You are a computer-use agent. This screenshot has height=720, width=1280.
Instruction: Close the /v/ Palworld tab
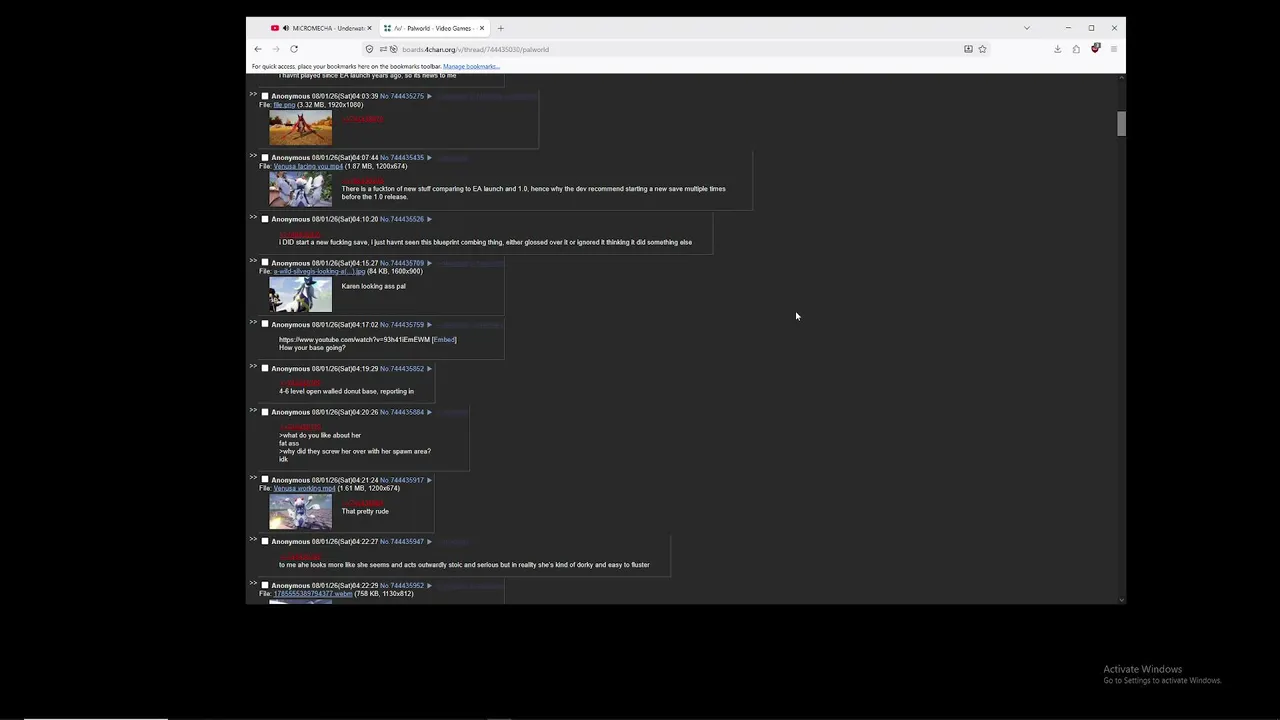[x=482, y=28]
